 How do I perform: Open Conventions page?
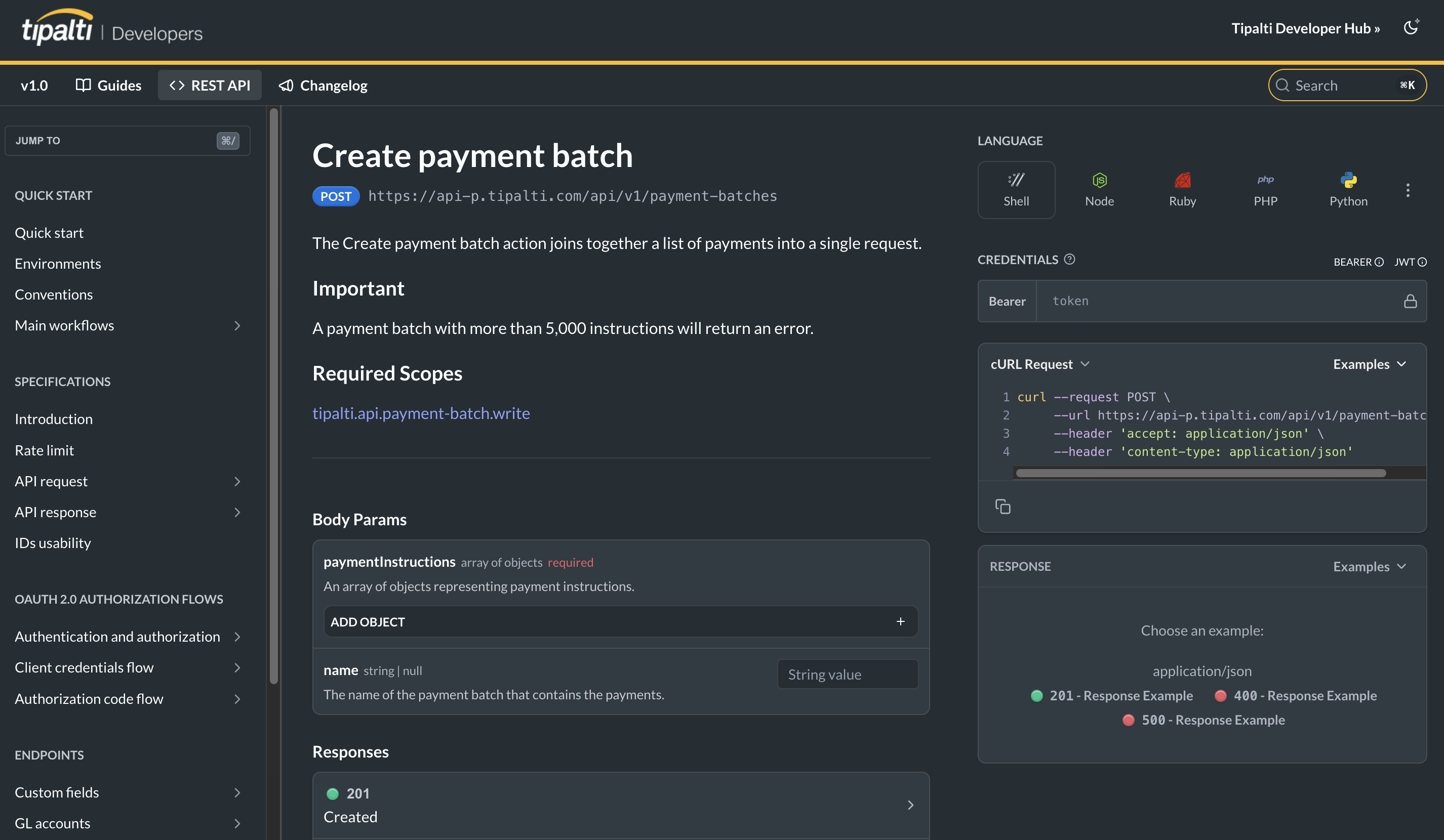54,295
